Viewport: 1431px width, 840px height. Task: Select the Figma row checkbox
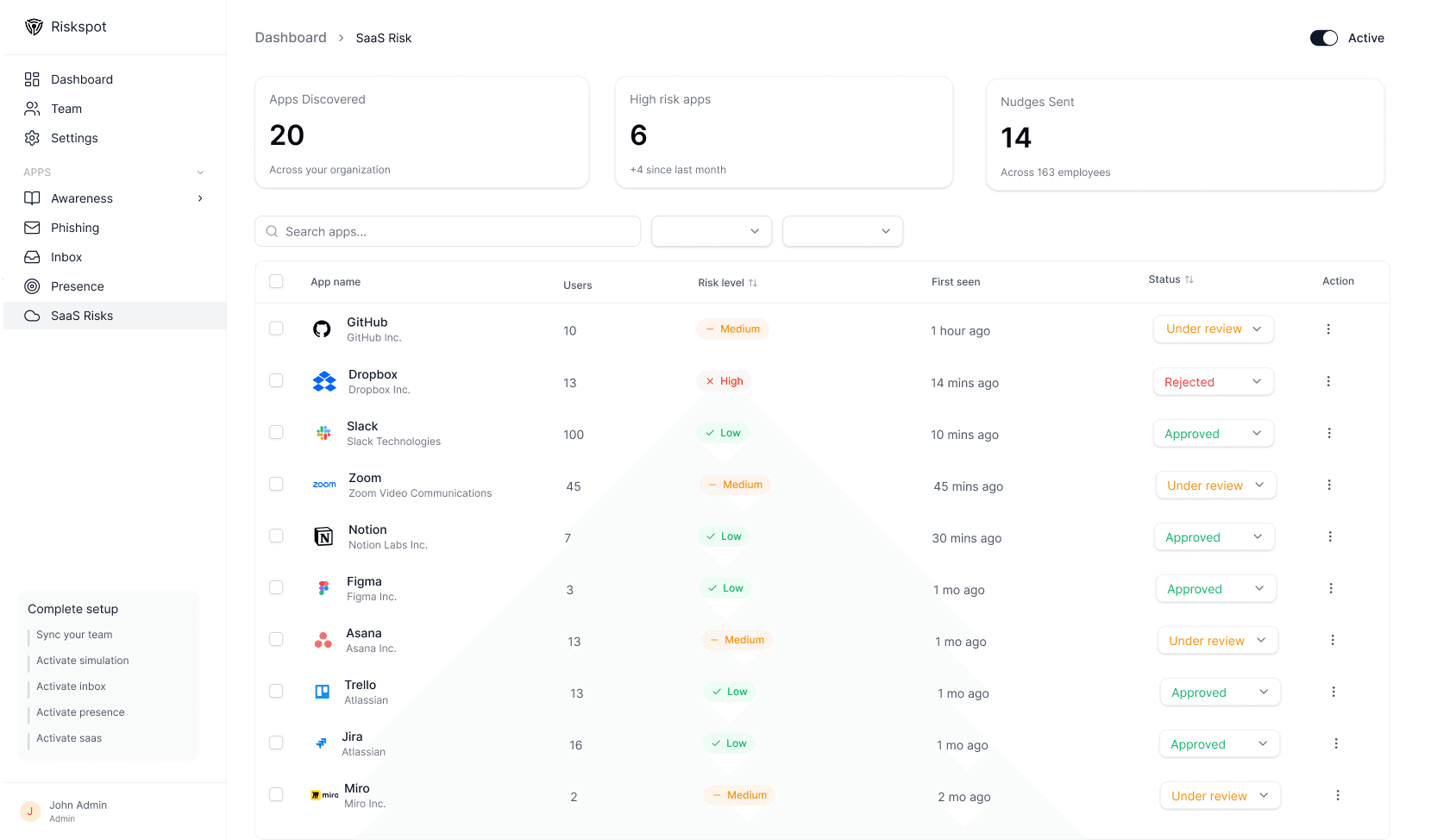coord(276,587)
